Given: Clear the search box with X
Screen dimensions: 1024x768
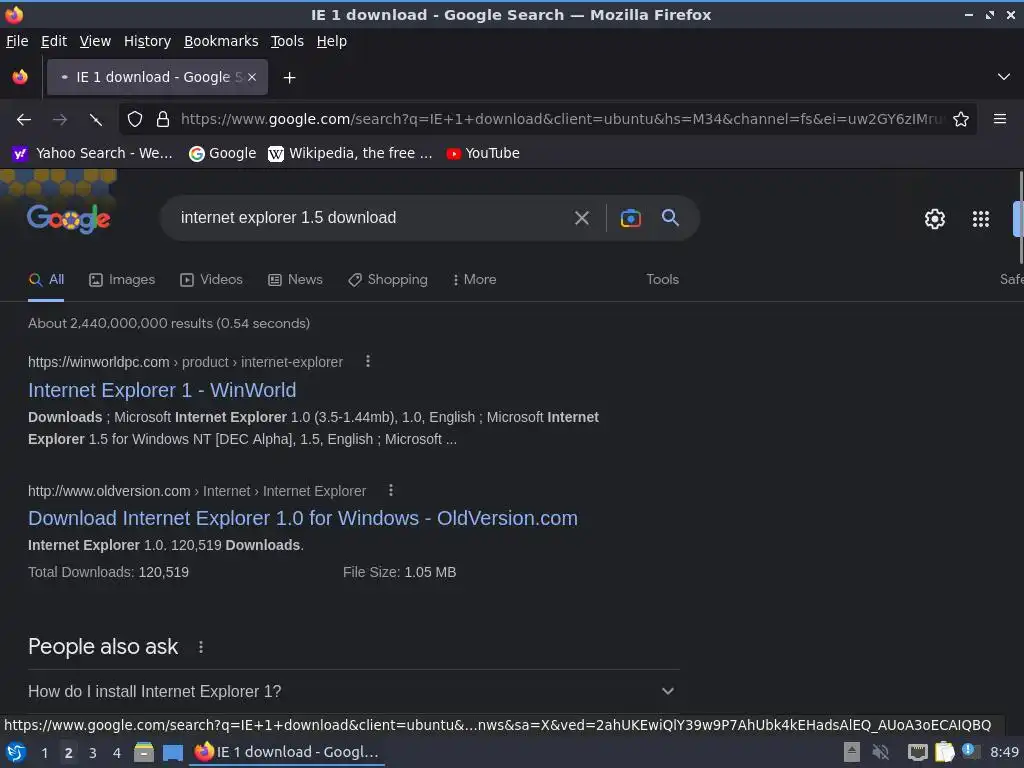Looking at the screenshot, I should coord(581,218).
